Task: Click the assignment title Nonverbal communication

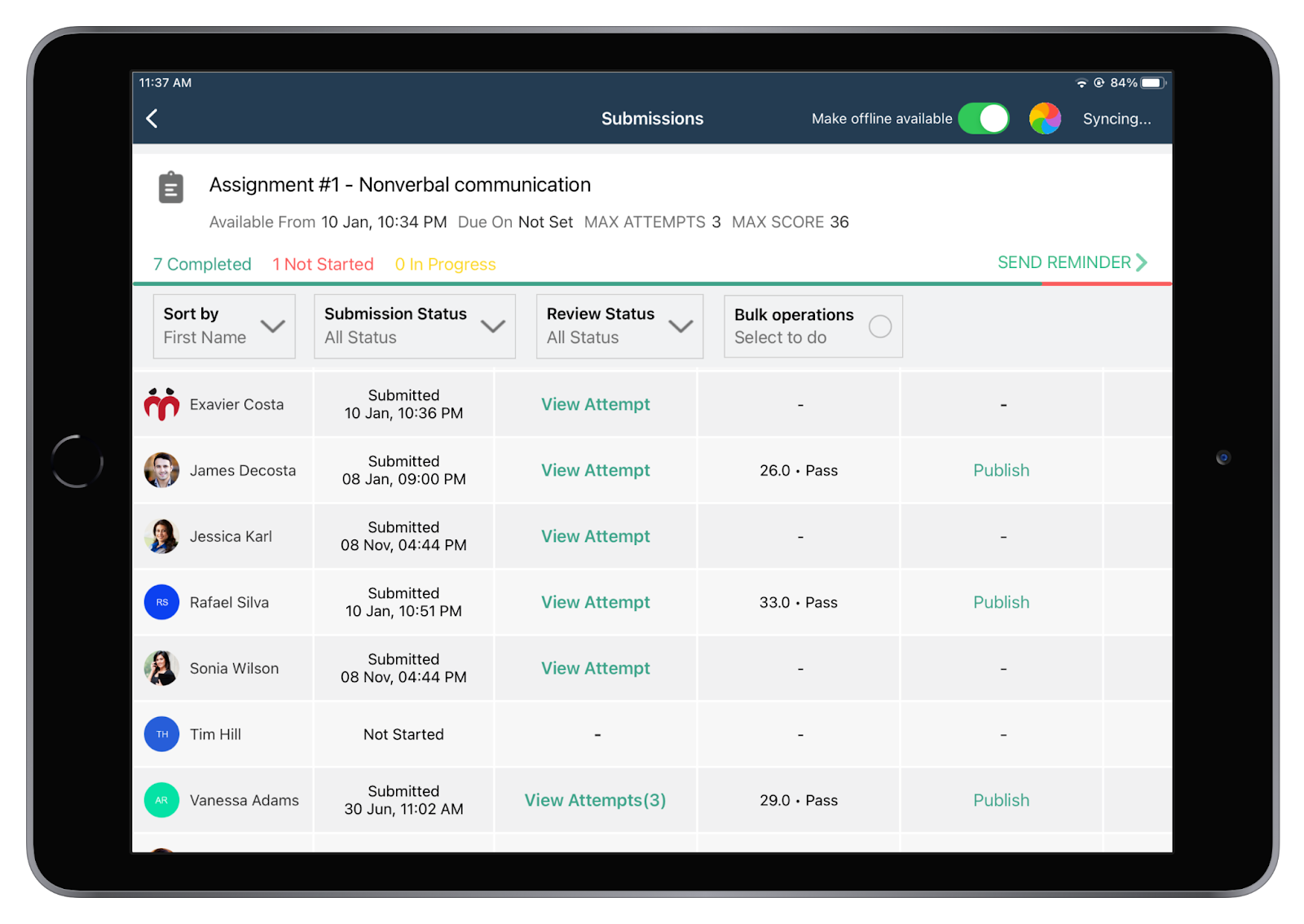Action: 400,185
